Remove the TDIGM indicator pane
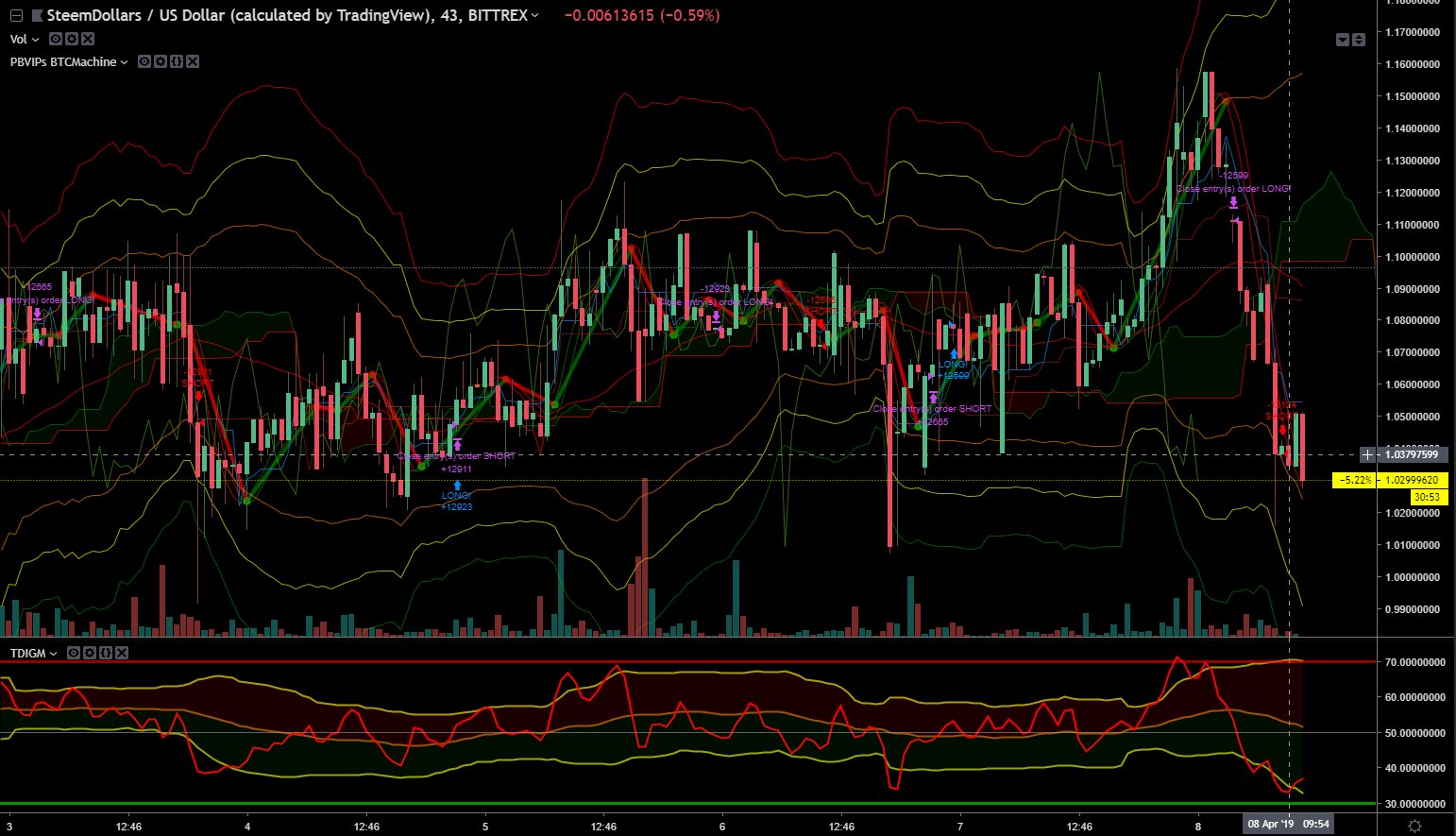The image size is (1456, 836). [122, 653]
